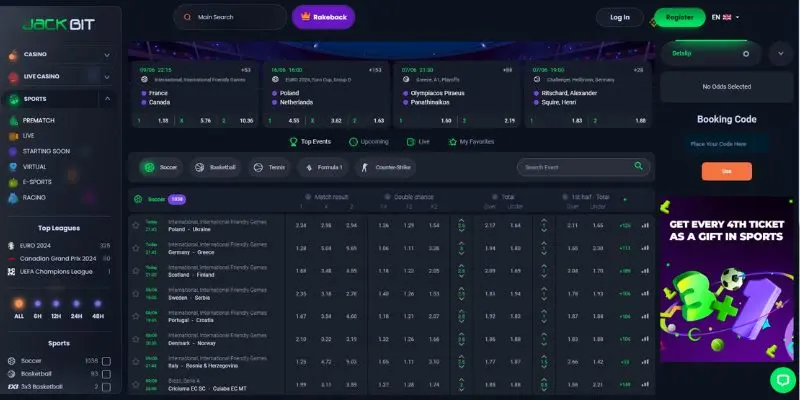
Task: Switch to the Top Events tab
Action: point(310,142)
